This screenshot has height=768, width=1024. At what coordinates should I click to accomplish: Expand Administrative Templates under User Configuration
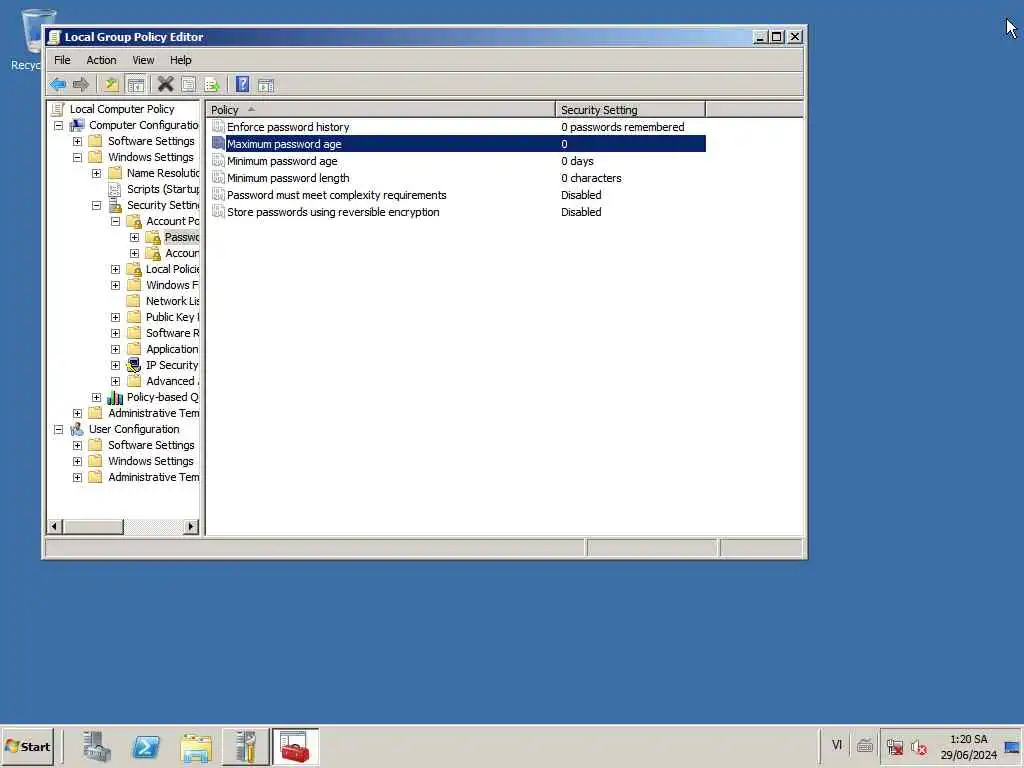pos(78,477)
